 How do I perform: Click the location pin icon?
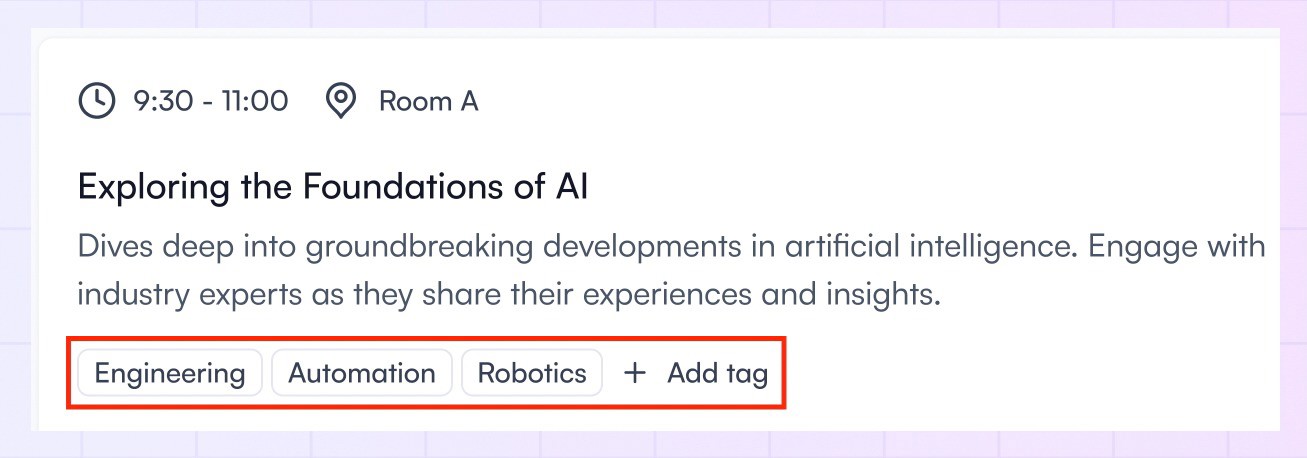click(342, 101)
